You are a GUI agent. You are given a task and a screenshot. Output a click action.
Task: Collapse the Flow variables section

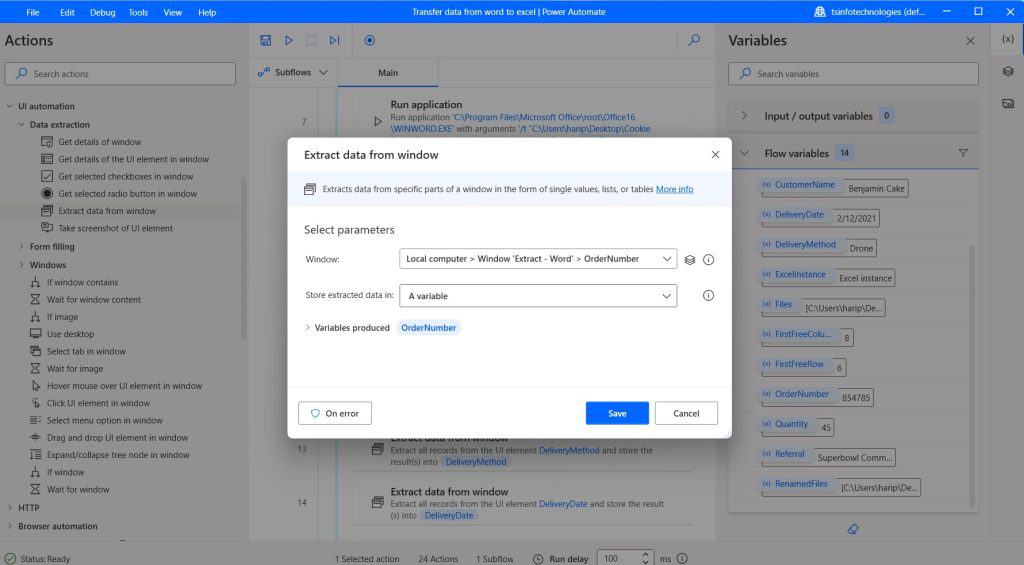coord(744,153)
